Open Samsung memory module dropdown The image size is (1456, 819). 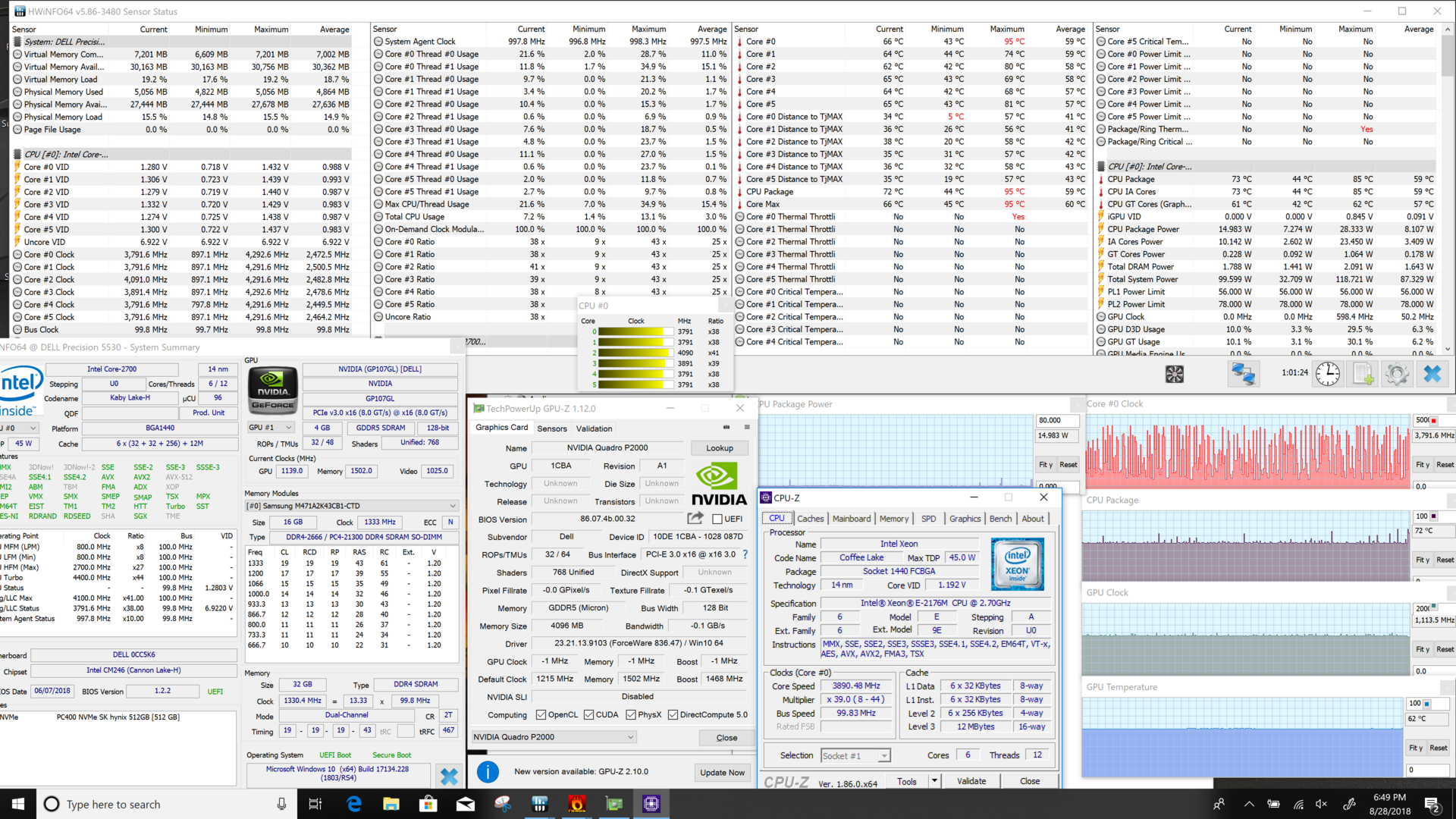(x=352, y=506)
